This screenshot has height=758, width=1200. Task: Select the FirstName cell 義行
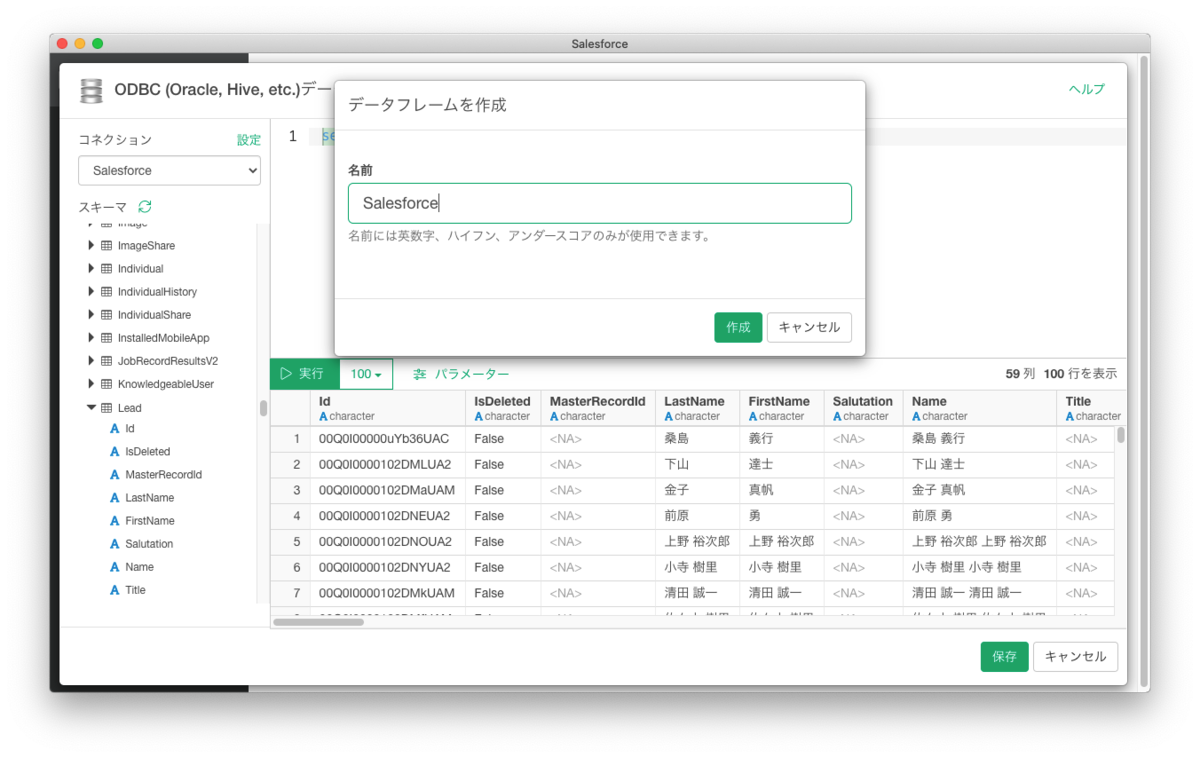coord(782,439)
